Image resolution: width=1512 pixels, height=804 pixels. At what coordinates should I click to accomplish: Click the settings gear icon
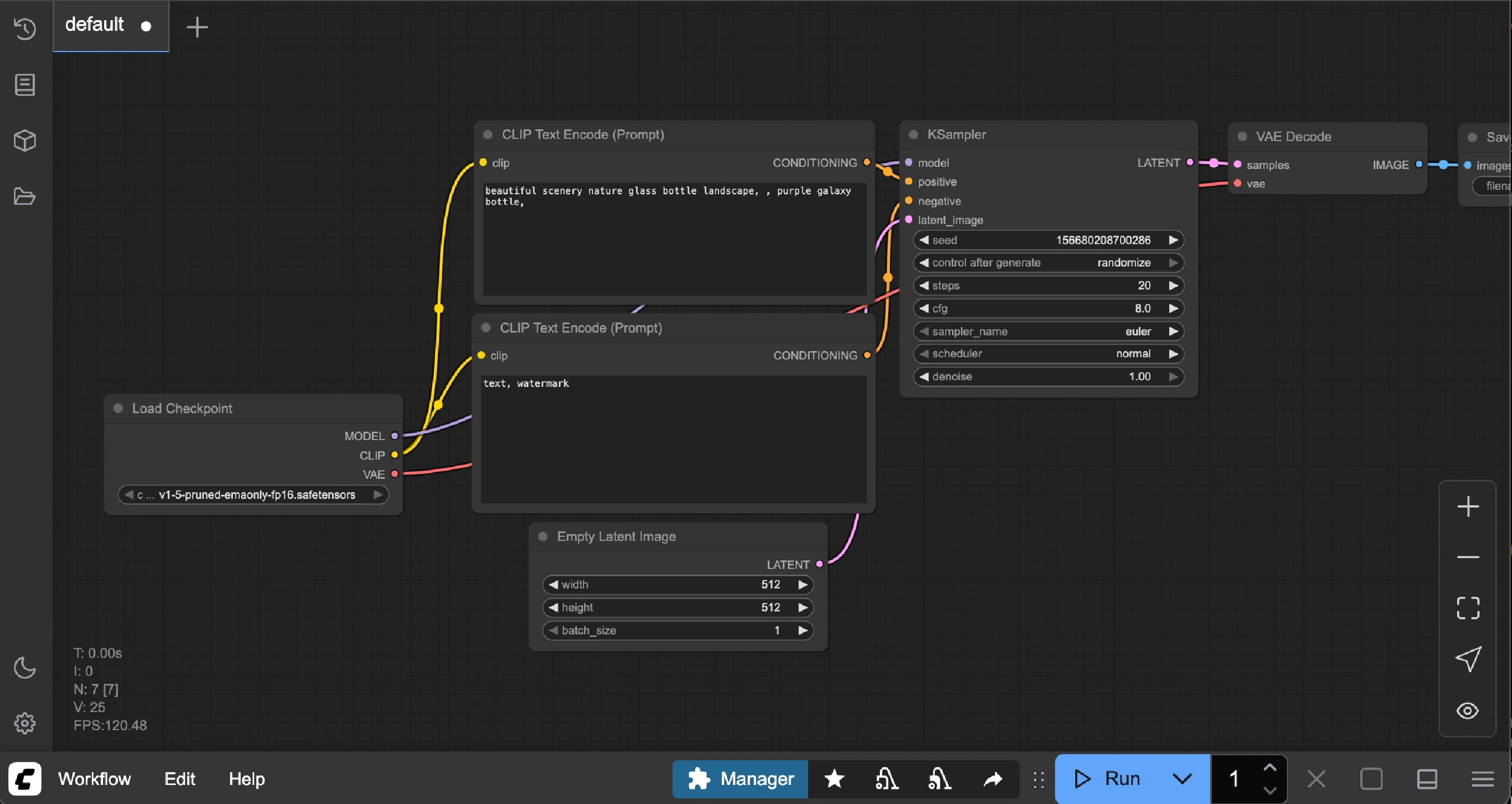(x=25, y=723)
